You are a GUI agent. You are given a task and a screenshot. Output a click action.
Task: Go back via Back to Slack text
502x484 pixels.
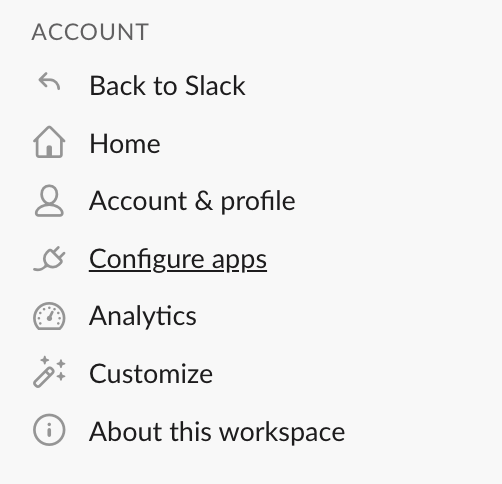click(x=168, y=86)
